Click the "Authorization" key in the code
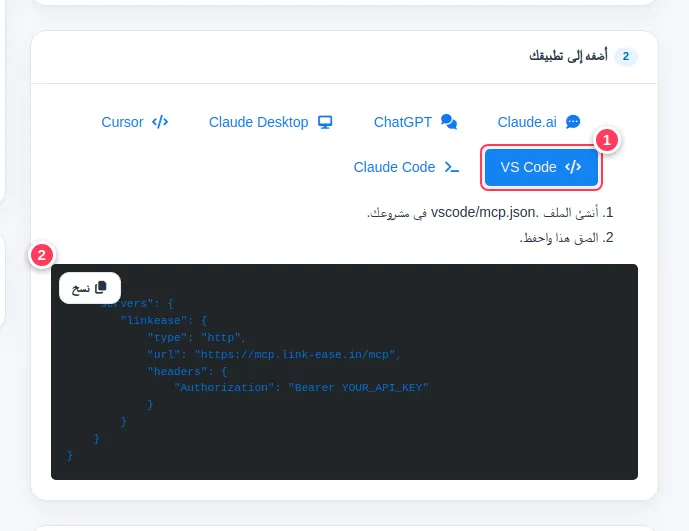The image size is (689, 531). [224, 387]
